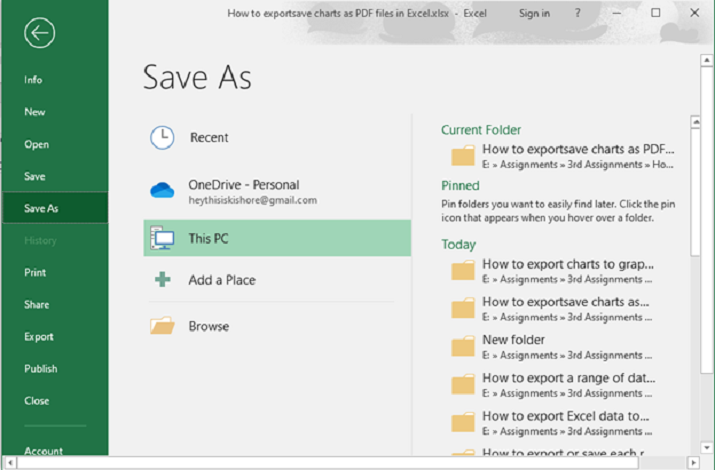Click the OneDrive cloud icon
The image size is (715, 470).
point(162,190)
